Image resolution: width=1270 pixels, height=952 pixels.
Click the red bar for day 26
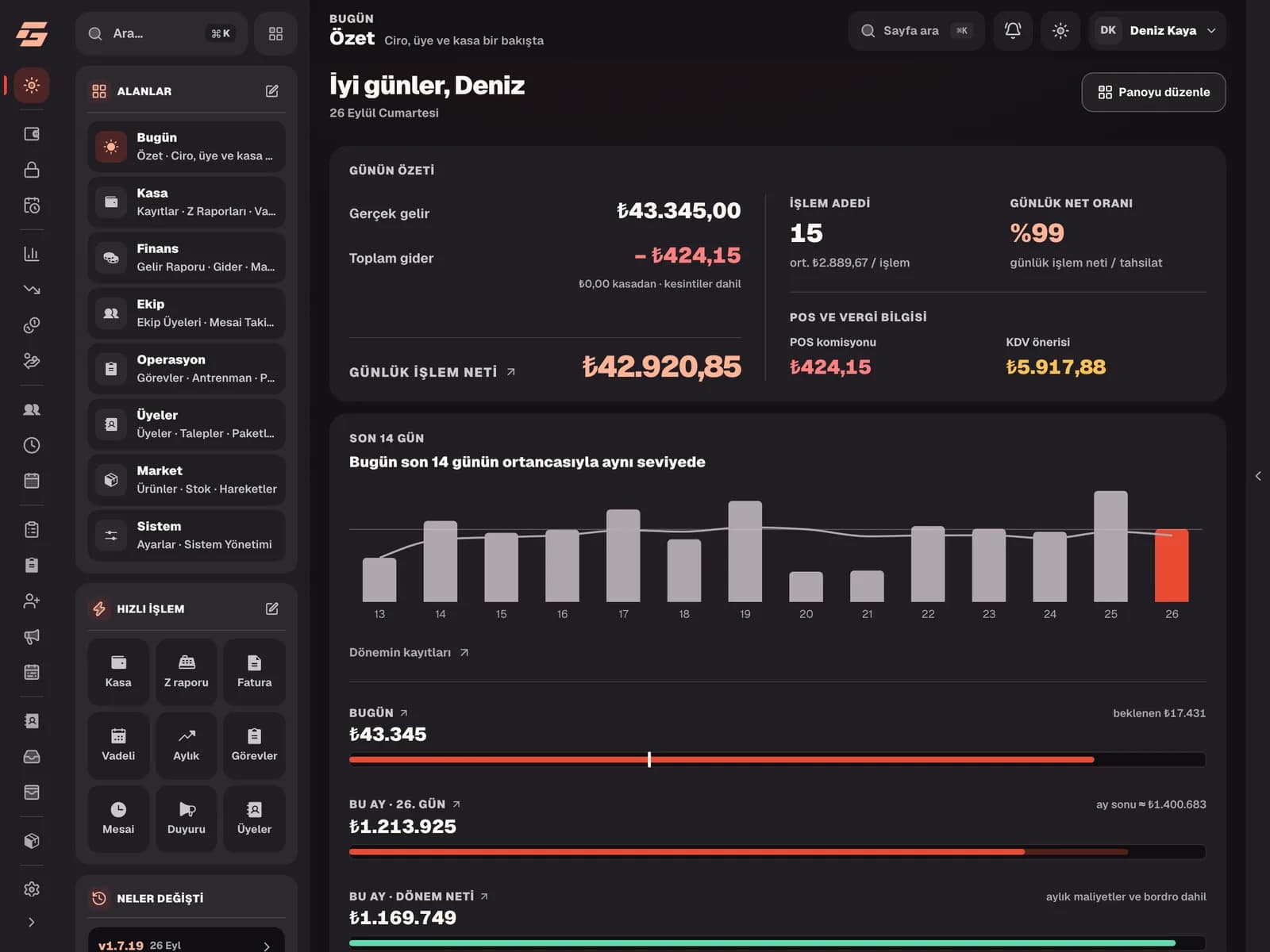pyautogui.click(x=1172, y=565)
